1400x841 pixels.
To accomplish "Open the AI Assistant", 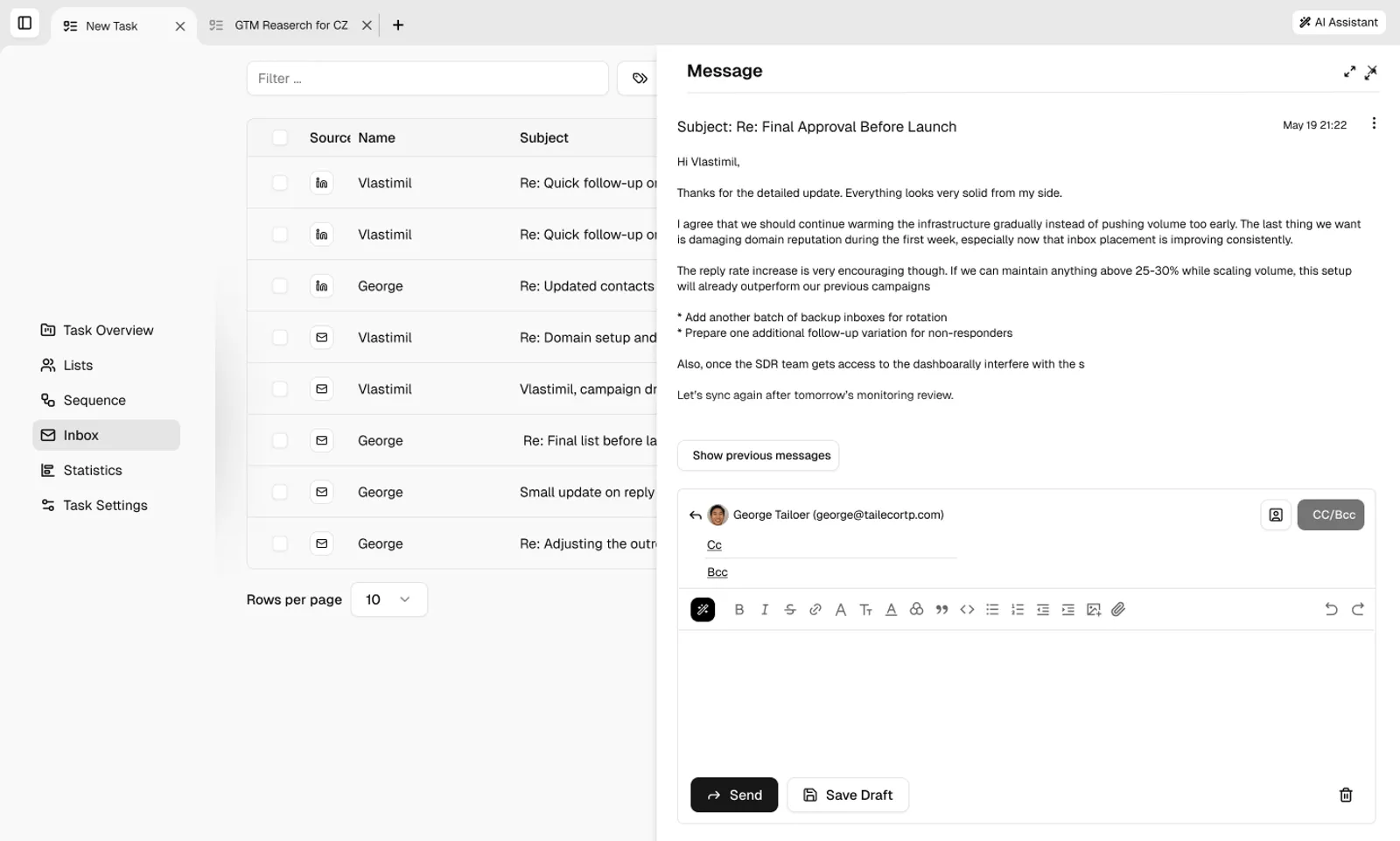I will (x=1339, y=23).
